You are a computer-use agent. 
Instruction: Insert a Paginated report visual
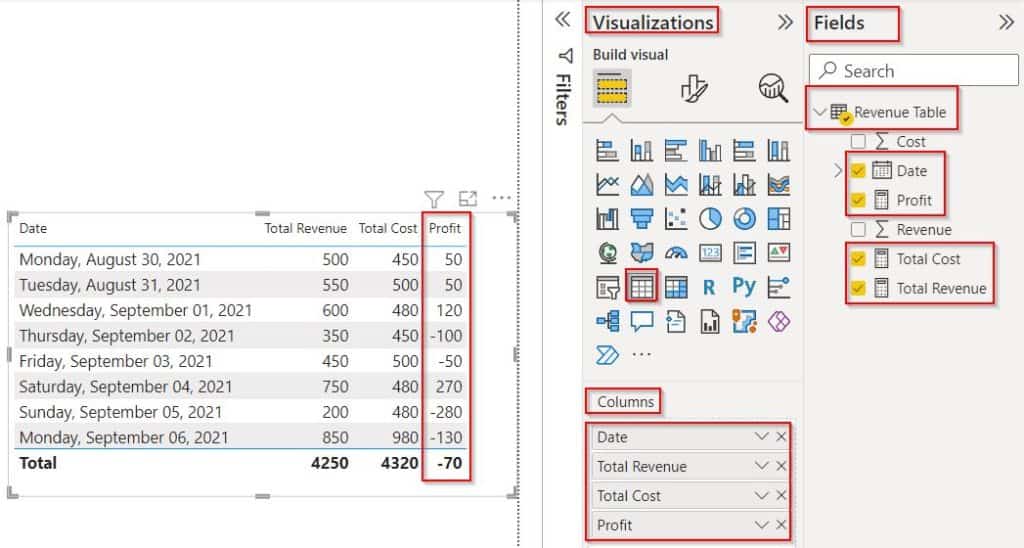pos(710,321)
